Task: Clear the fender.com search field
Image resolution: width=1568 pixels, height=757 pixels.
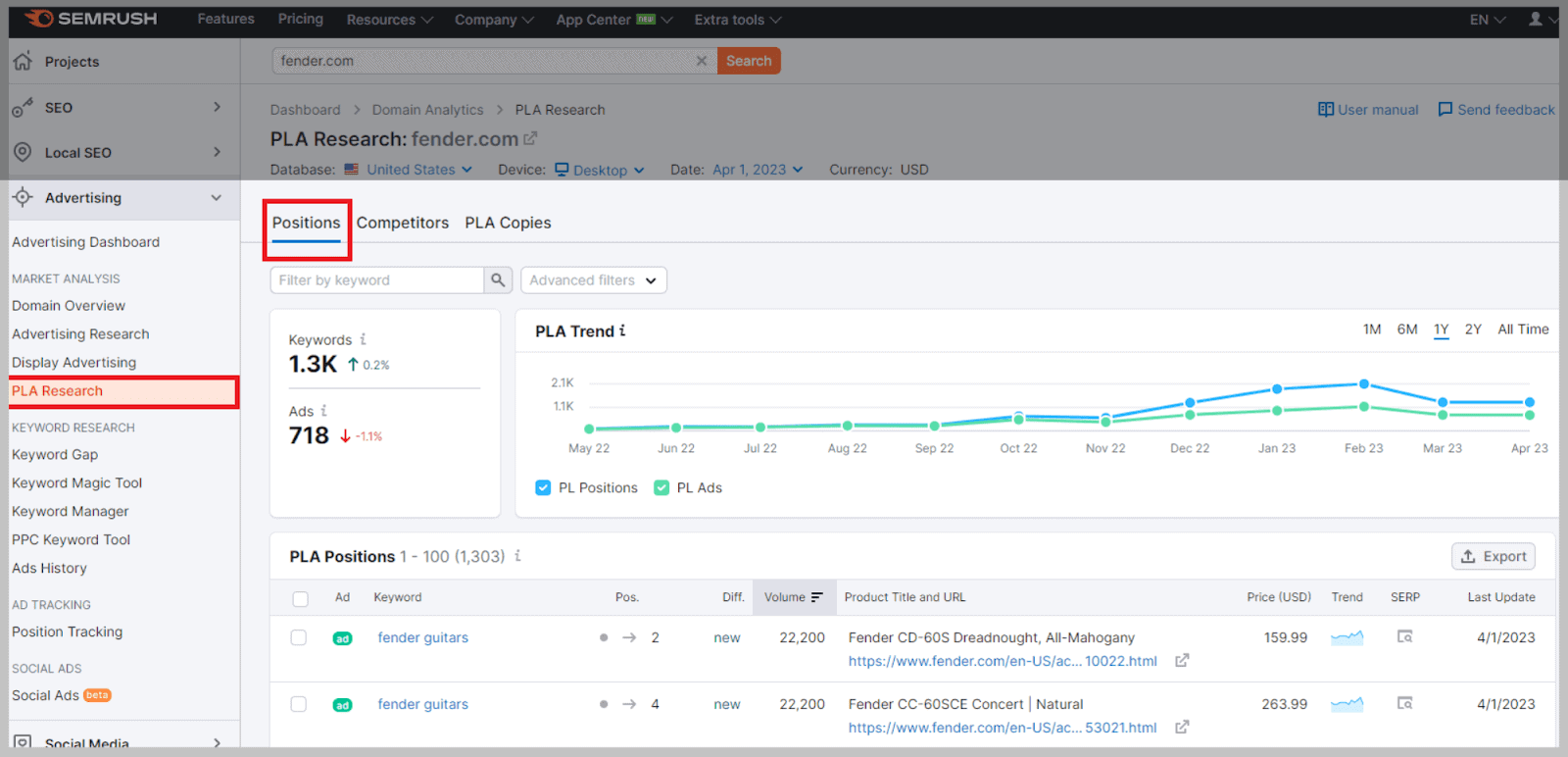Action: pyautogui.click(x=702, y=61)
